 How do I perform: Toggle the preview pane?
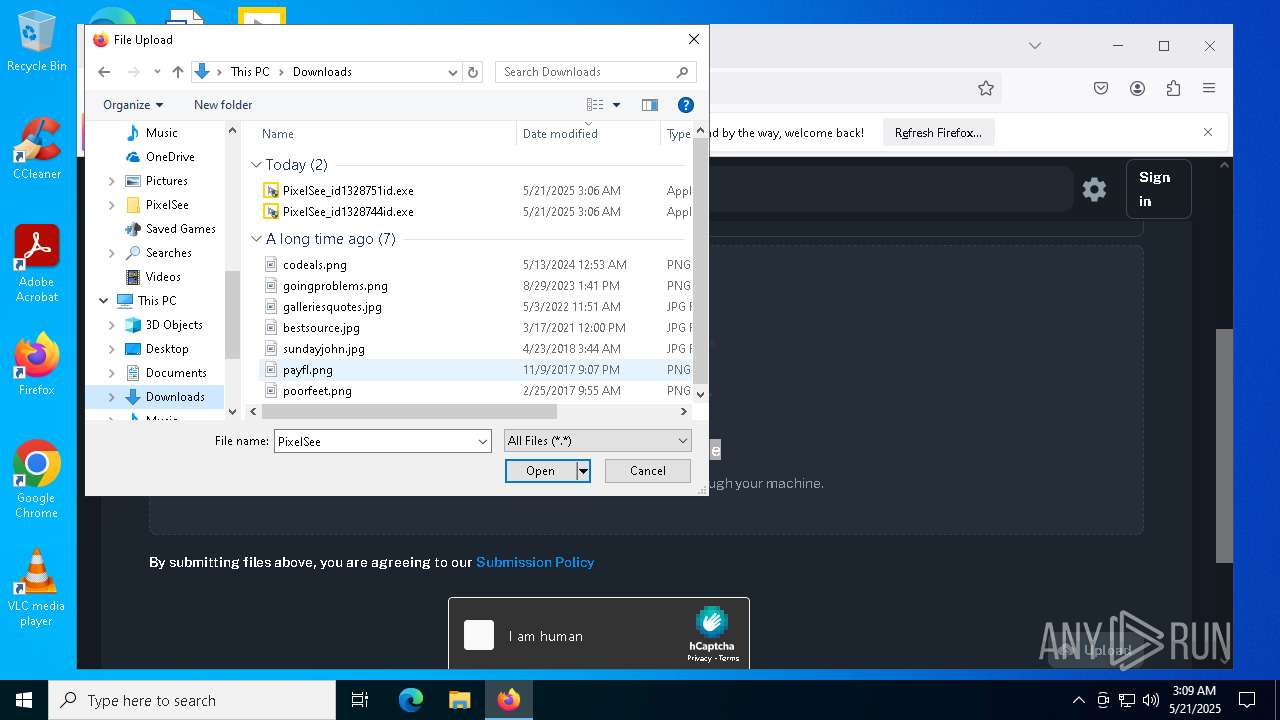[650, 105]
